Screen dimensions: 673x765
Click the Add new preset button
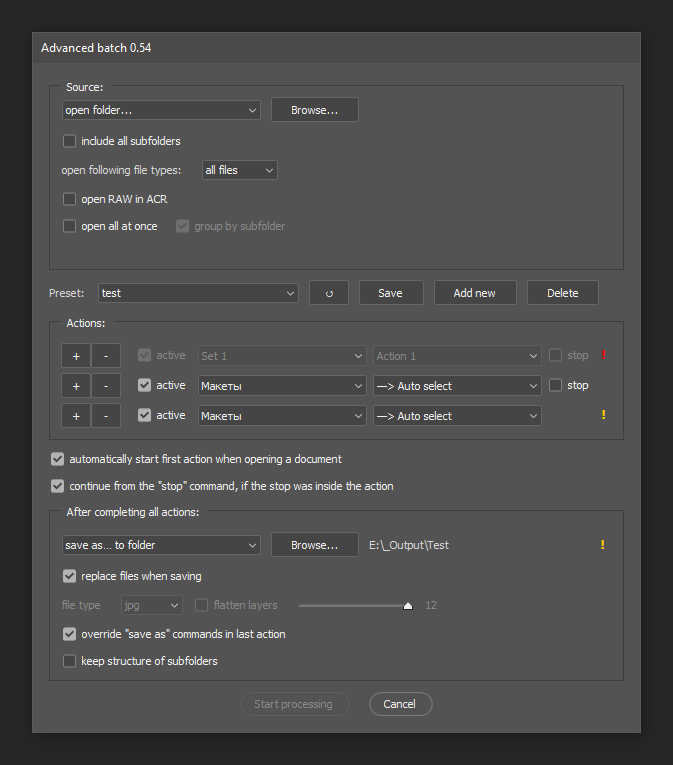pyautogui.click(x=475, y=293)
